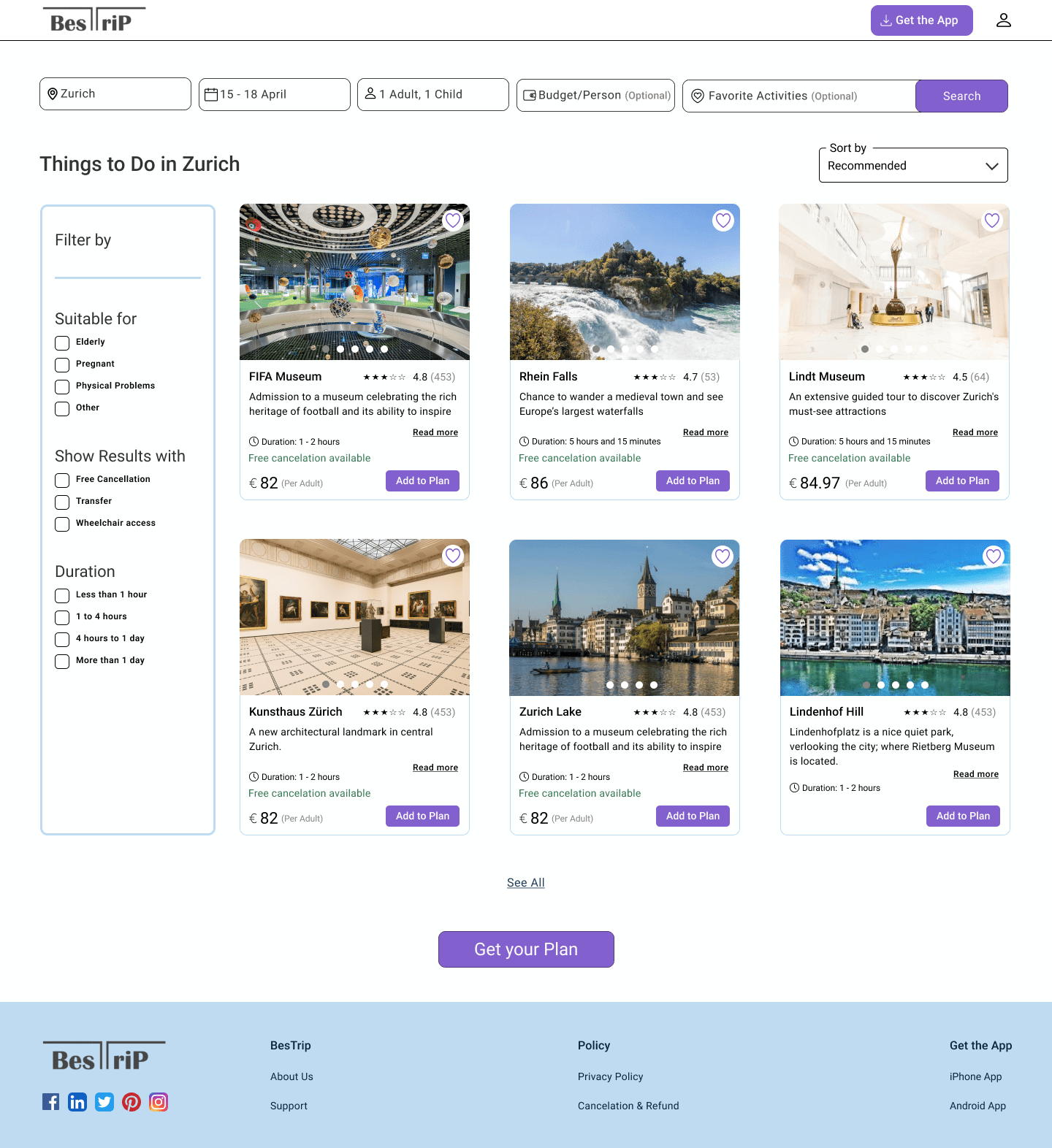Add Zurich Lake to plan
Image resolution: width=1052 pixels, height=1148 pixels.
pyautogui.click(x=693, y=816)
